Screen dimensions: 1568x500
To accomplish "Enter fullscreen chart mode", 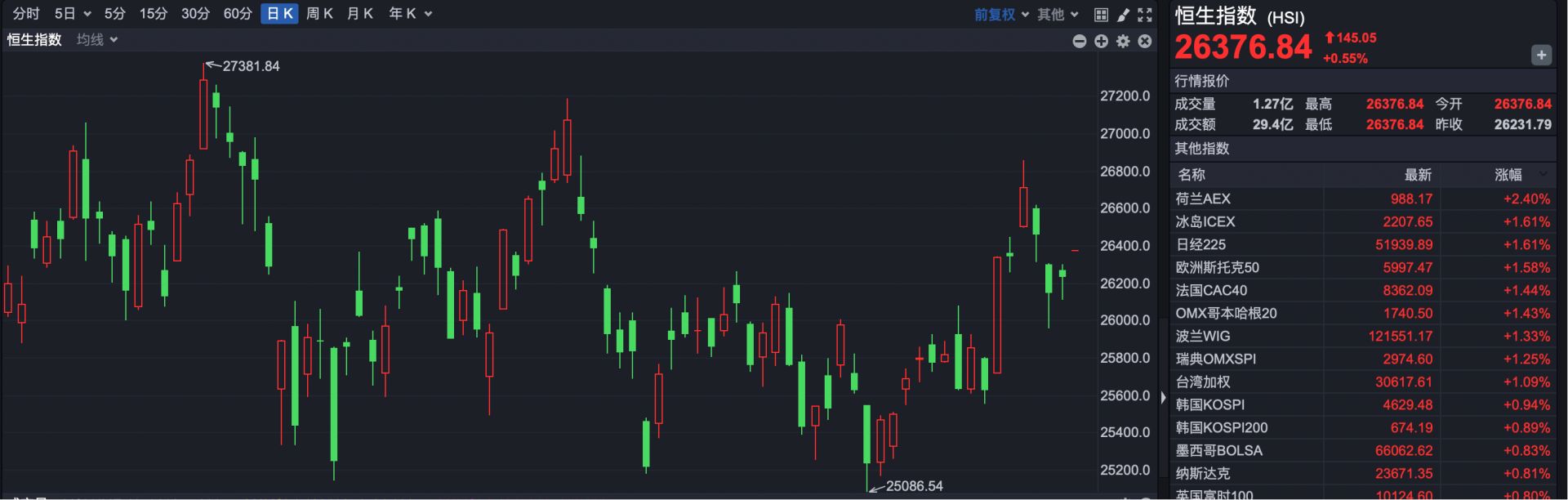I will (x=1145, y=15).
